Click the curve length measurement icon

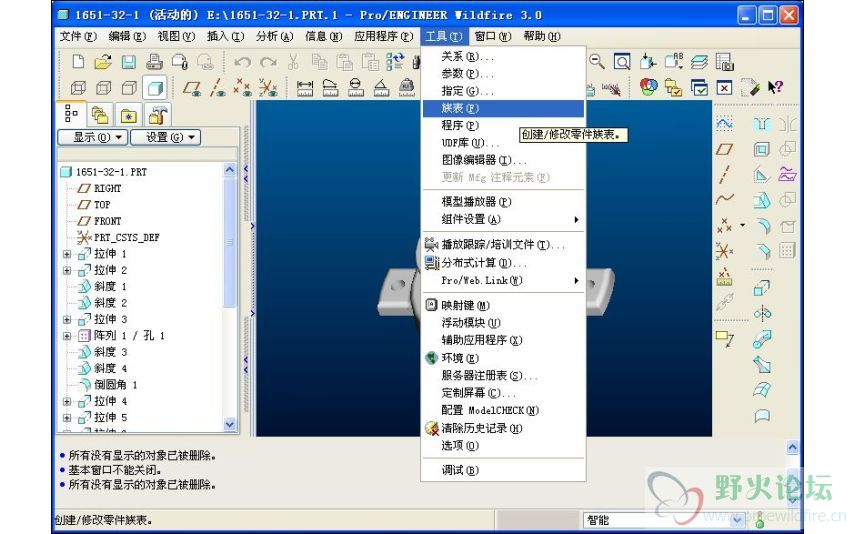(330, 87)
